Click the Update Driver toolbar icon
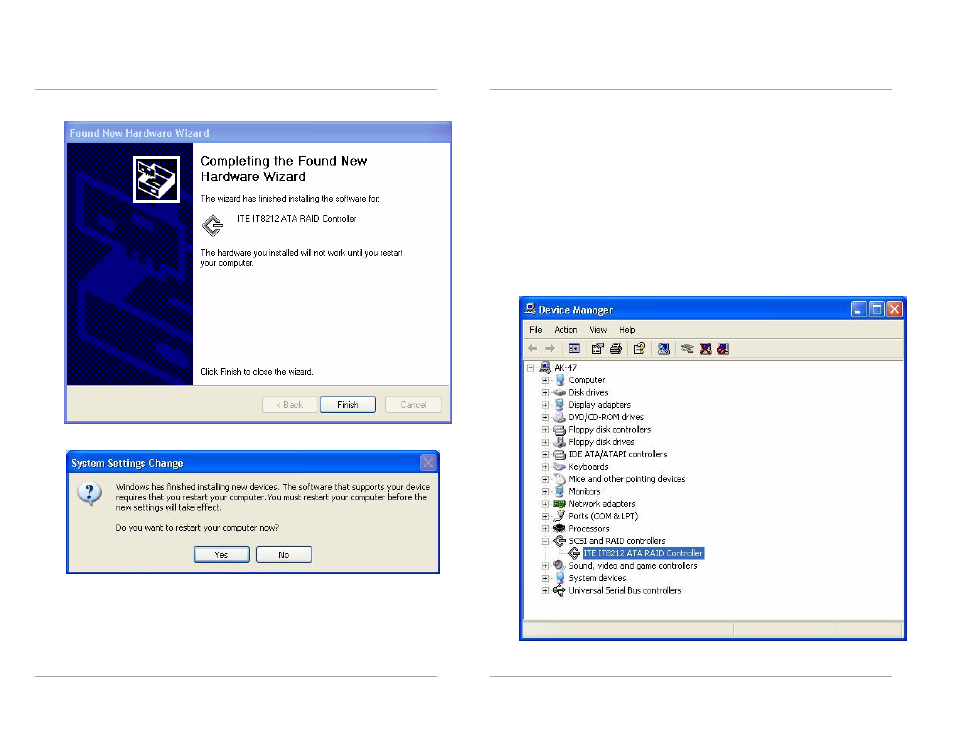The width and height of the screenshot is (954, 737). 687,349
